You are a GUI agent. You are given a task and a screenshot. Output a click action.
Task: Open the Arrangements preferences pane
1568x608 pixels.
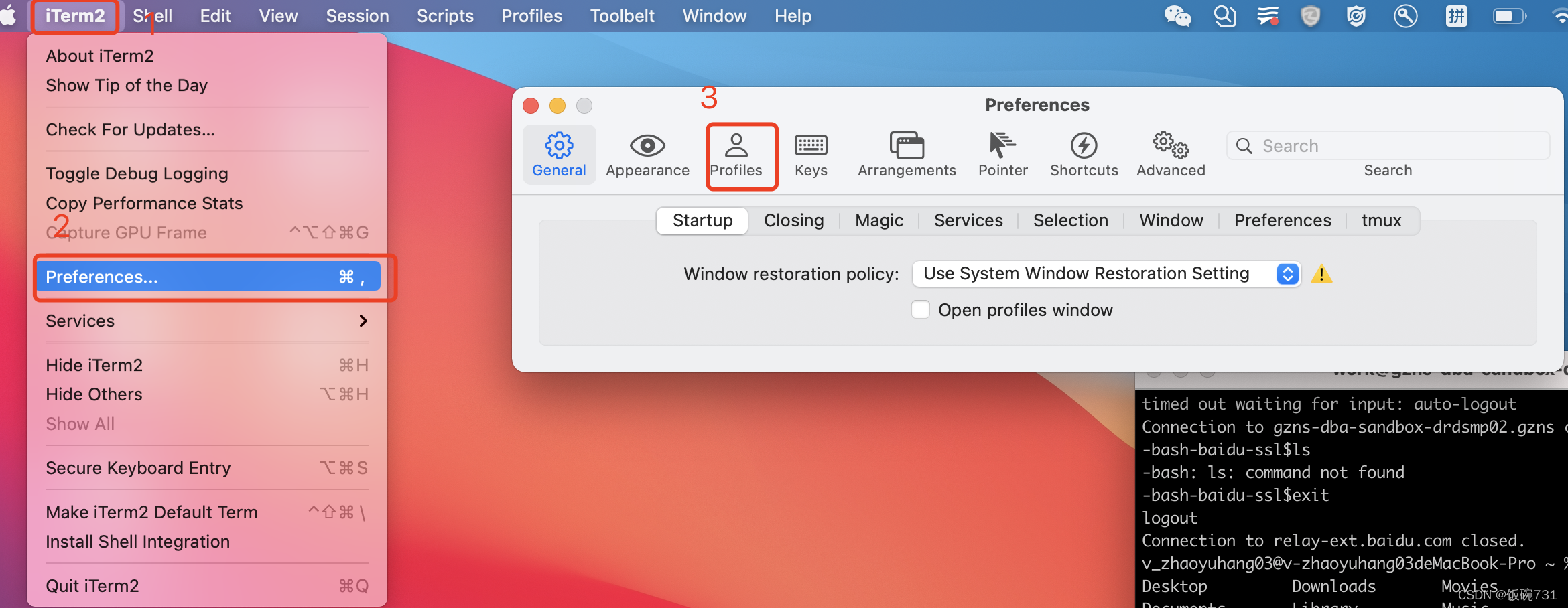click(907, 154)
